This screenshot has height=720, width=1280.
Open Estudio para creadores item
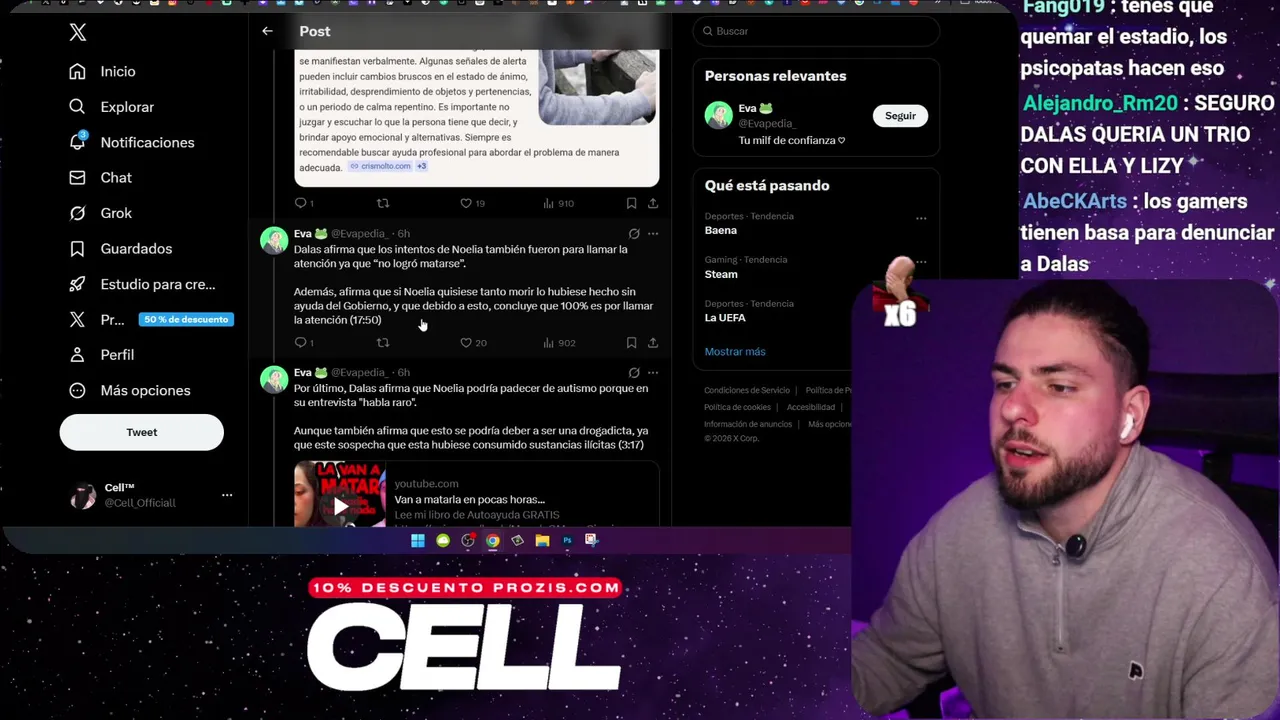pyautogui.click(x=141, y=284)
